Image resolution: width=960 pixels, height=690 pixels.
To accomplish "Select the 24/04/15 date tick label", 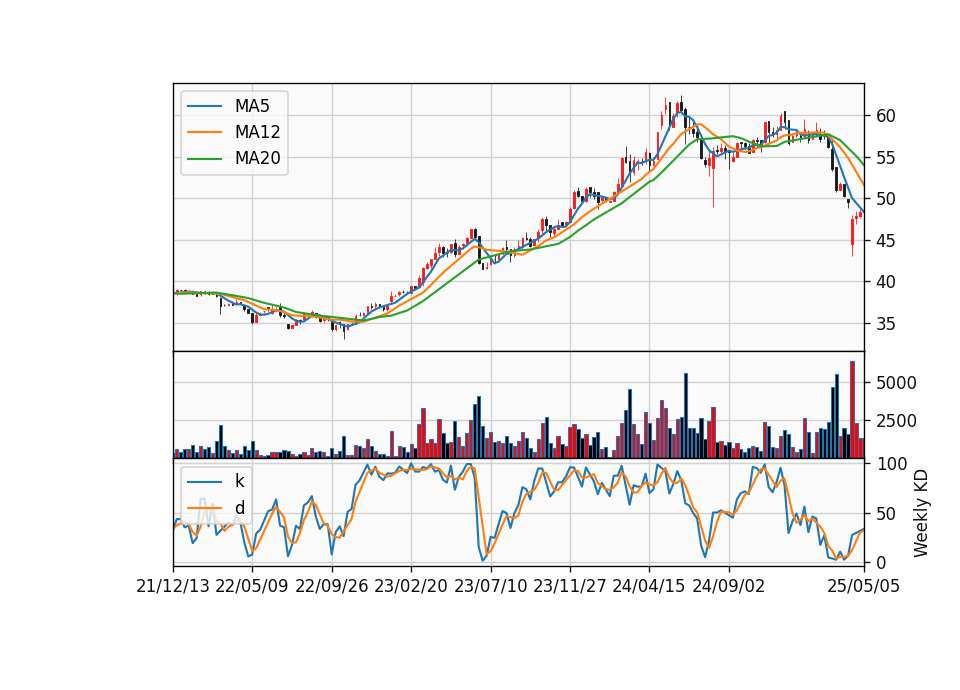I will pyautogui.click(x=648, y=587).
